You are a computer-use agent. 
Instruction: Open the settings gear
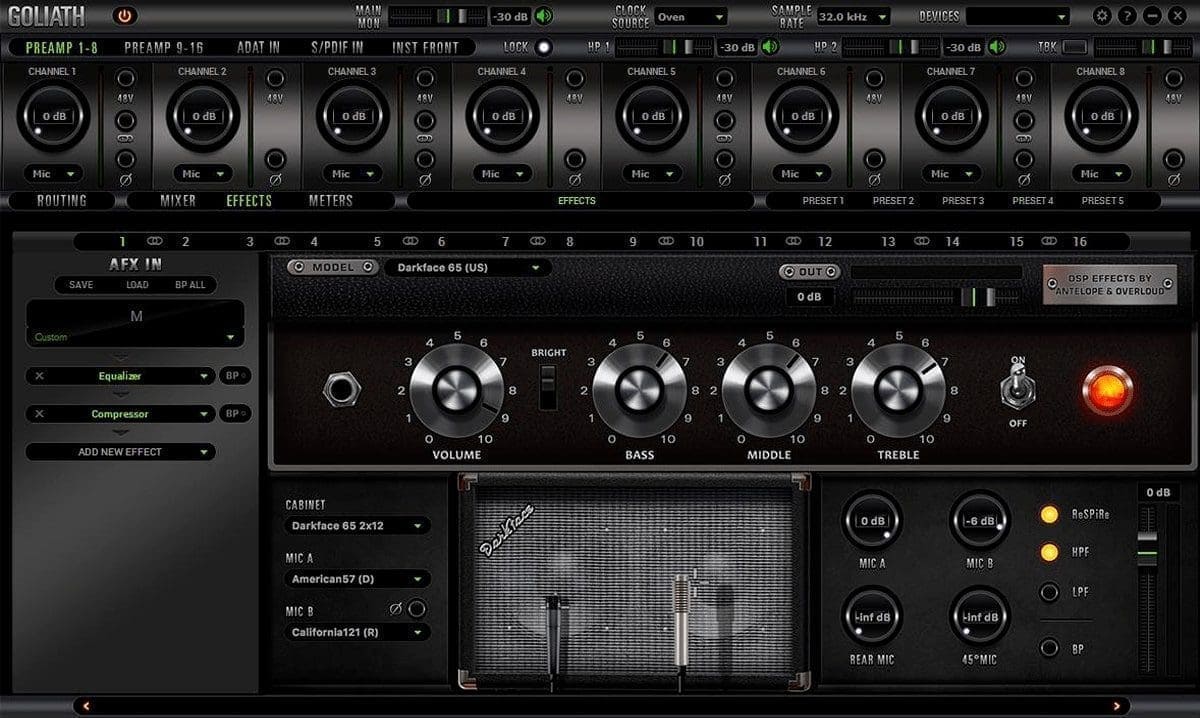(x=1102, y=16)
